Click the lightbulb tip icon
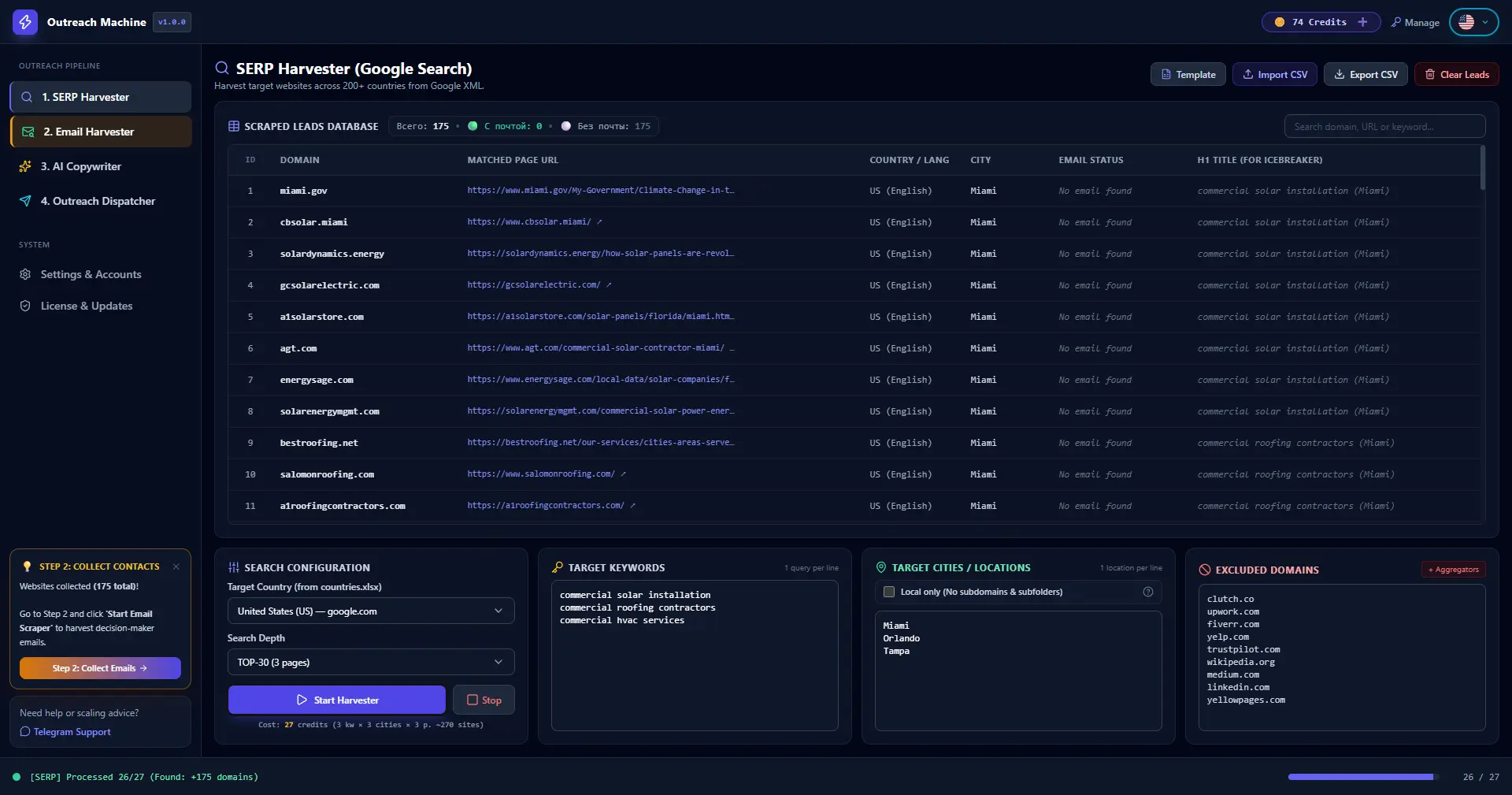The height and width of the screenshot is (795, 1512). coord(28,567)
